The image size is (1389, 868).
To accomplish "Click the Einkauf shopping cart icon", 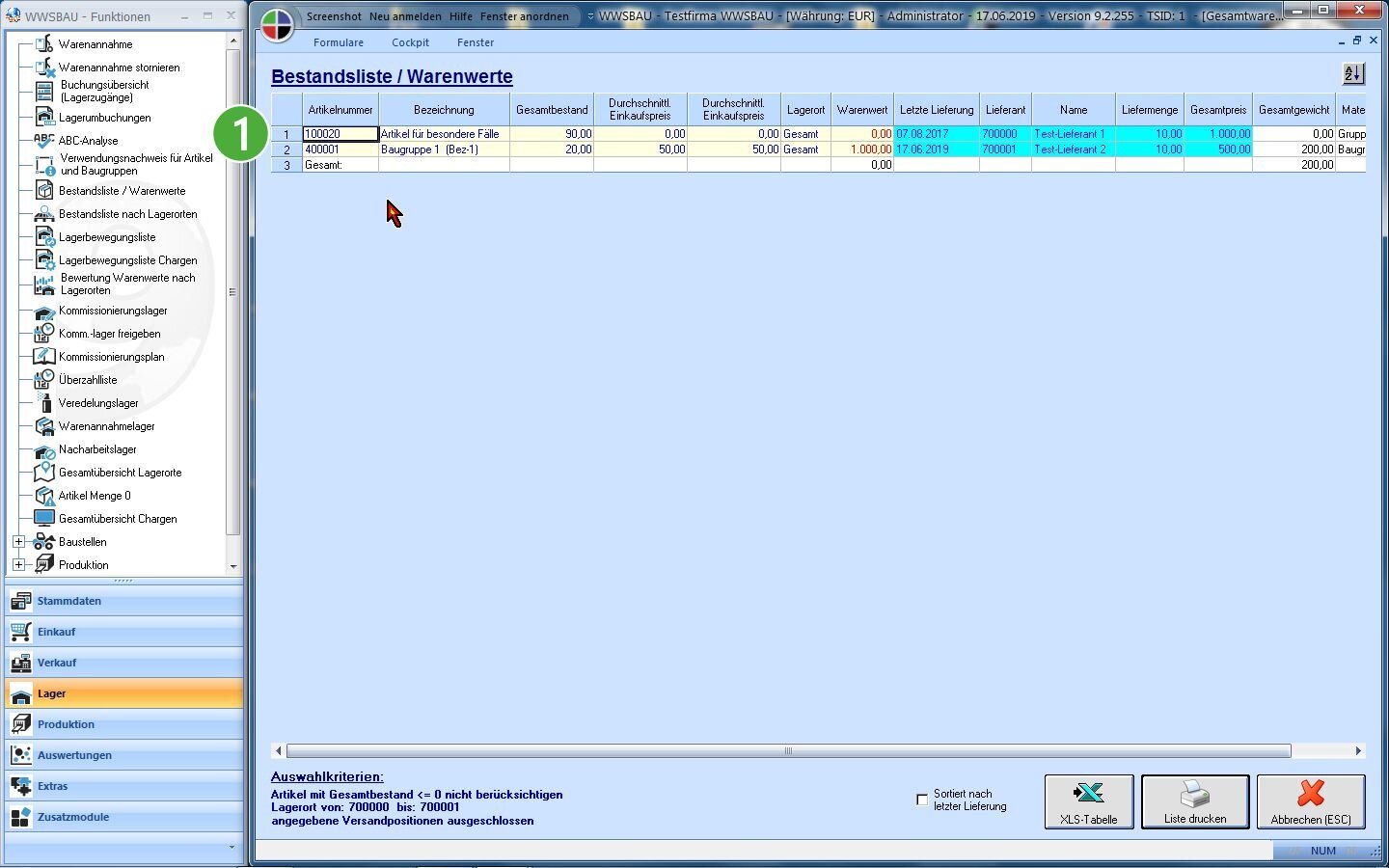I will click(x=20, y=632).
